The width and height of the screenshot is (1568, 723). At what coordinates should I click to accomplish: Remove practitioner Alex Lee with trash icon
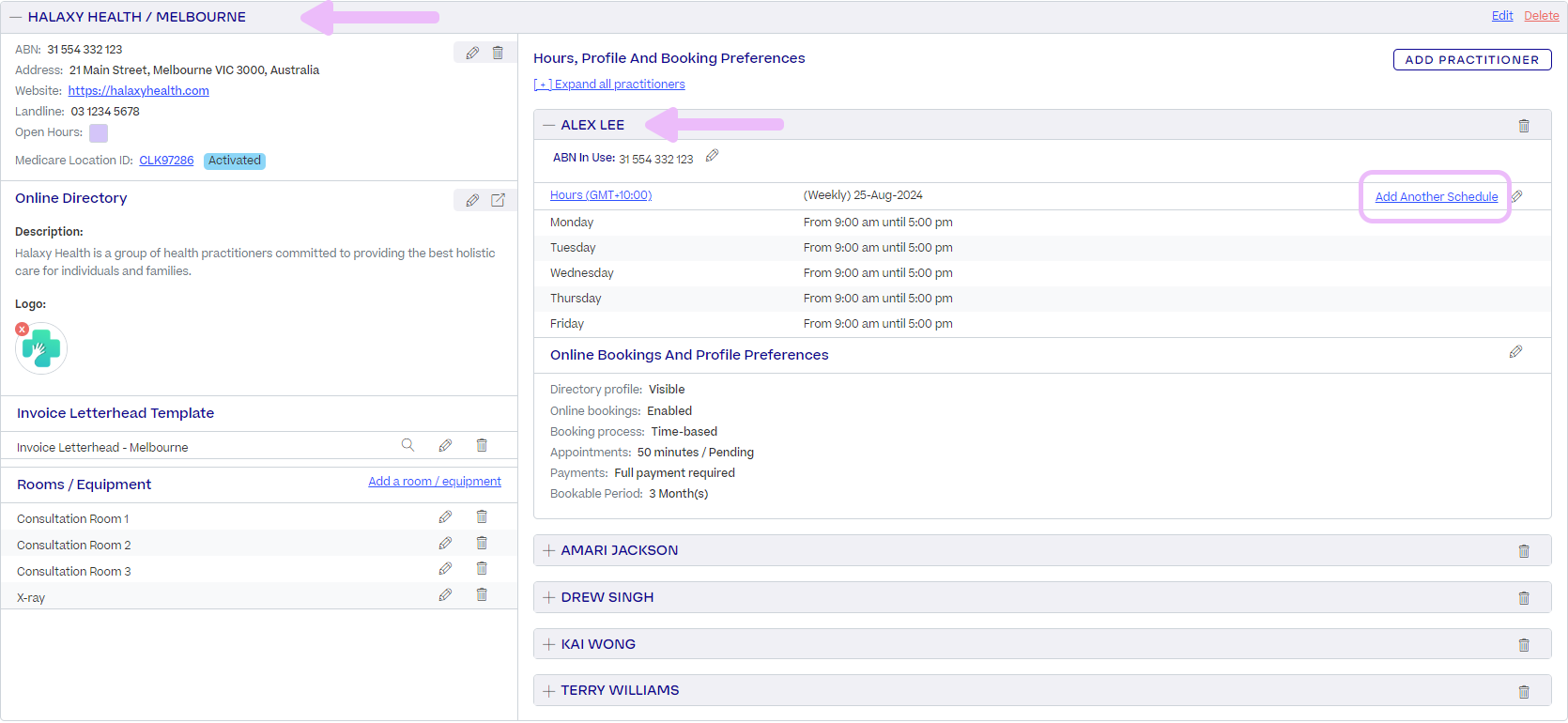point(1524,126)
